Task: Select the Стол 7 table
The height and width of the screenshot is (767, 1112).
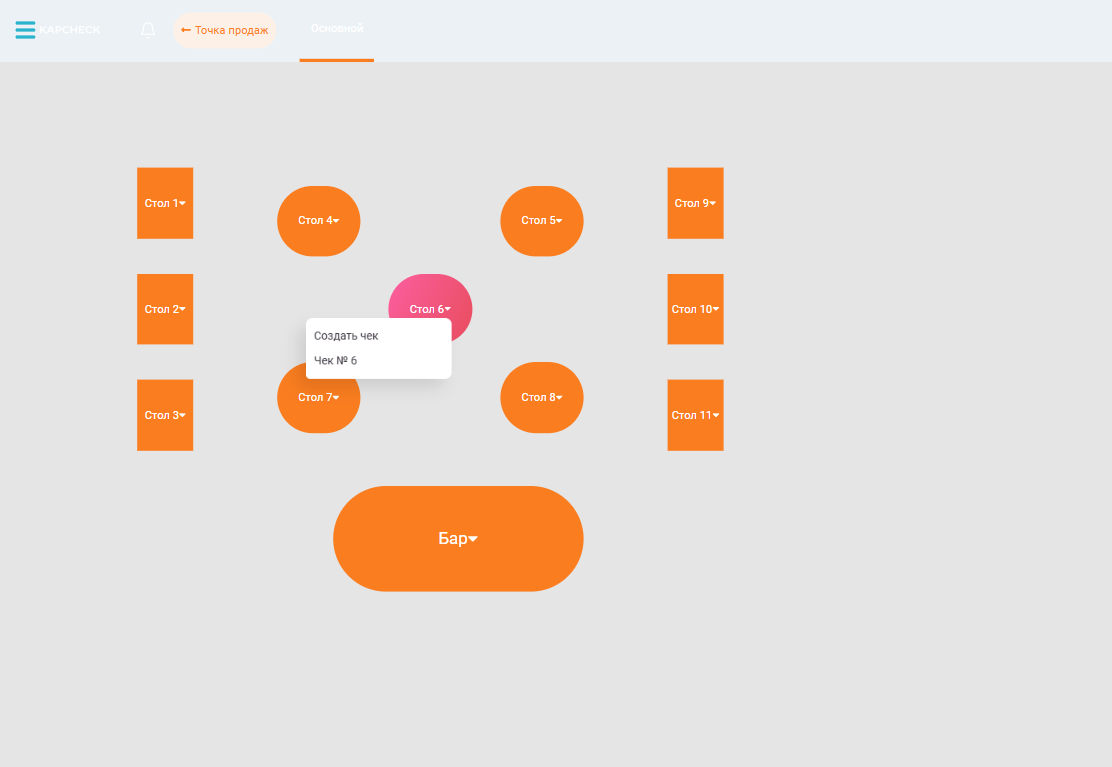Action: [318, 408]
